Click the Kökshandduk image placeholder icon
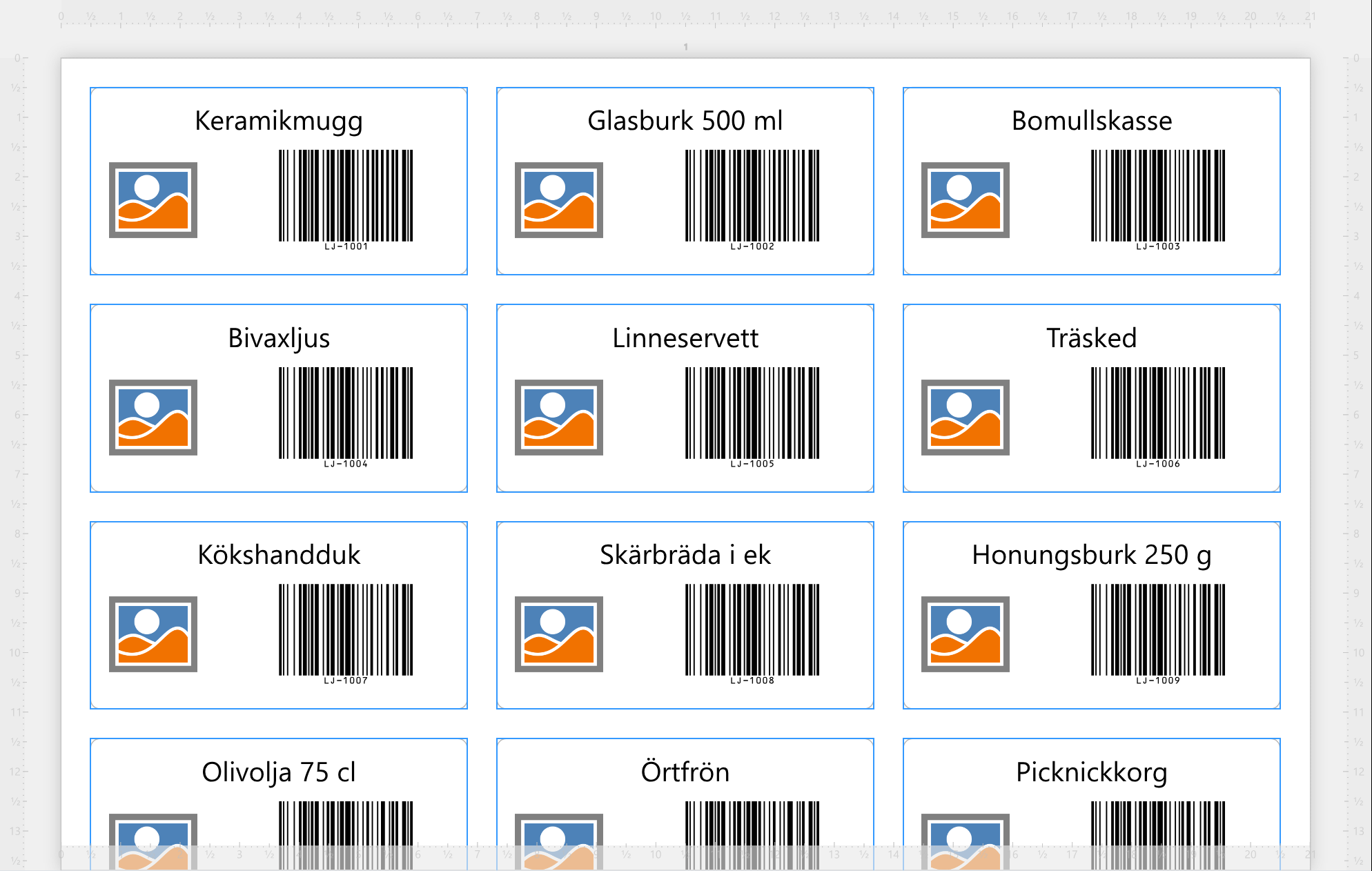Screen dimensions: 1372x871 coord(153,634)
